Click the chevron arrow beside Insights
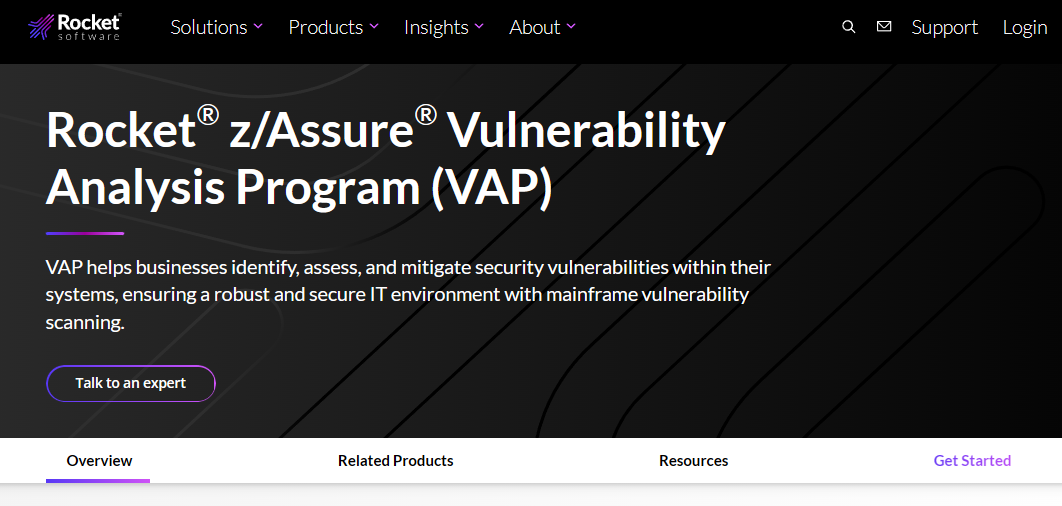The image size is (1062, 506). pyautogui.click(x=479, y=27)
